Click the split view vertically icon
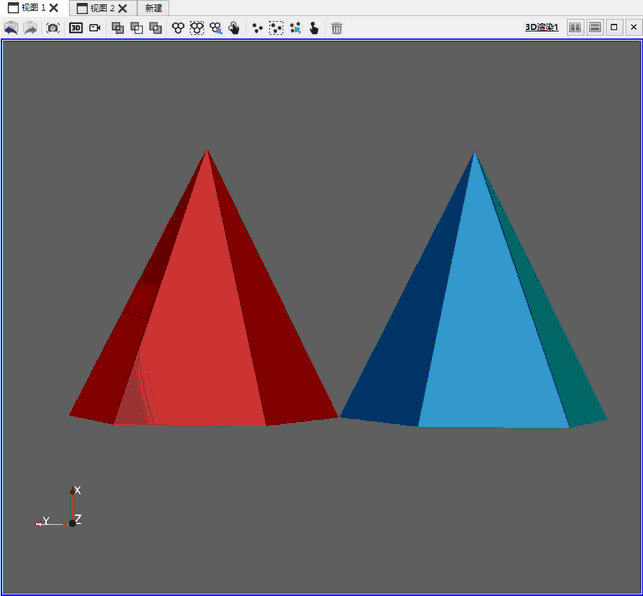This screenshot has width=643, height=596. [x=595, y=27]
